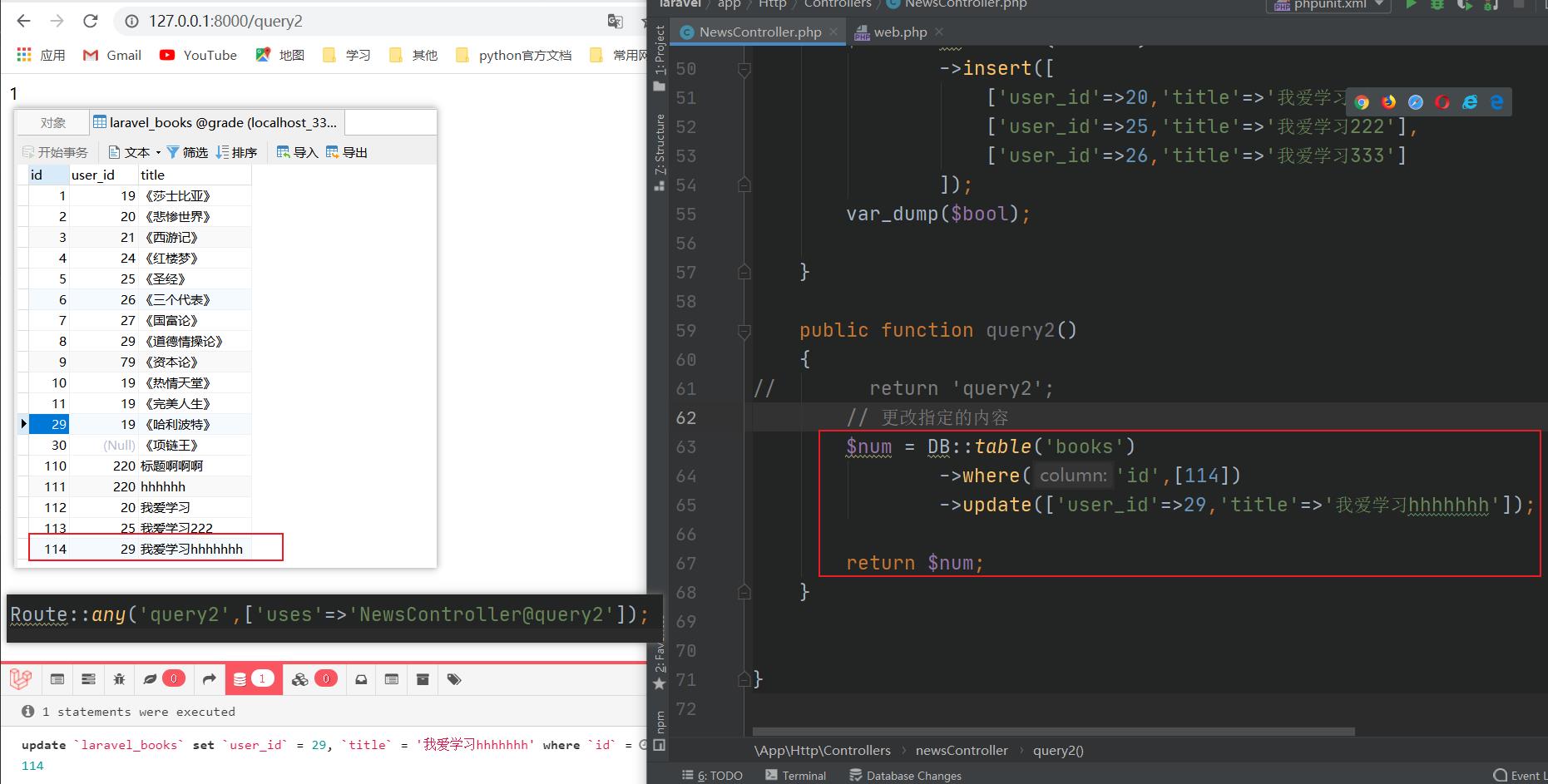Open the Terminal tool window
Image resolution: width=1548 pixels, height=784 pixels.
(795, 775)
